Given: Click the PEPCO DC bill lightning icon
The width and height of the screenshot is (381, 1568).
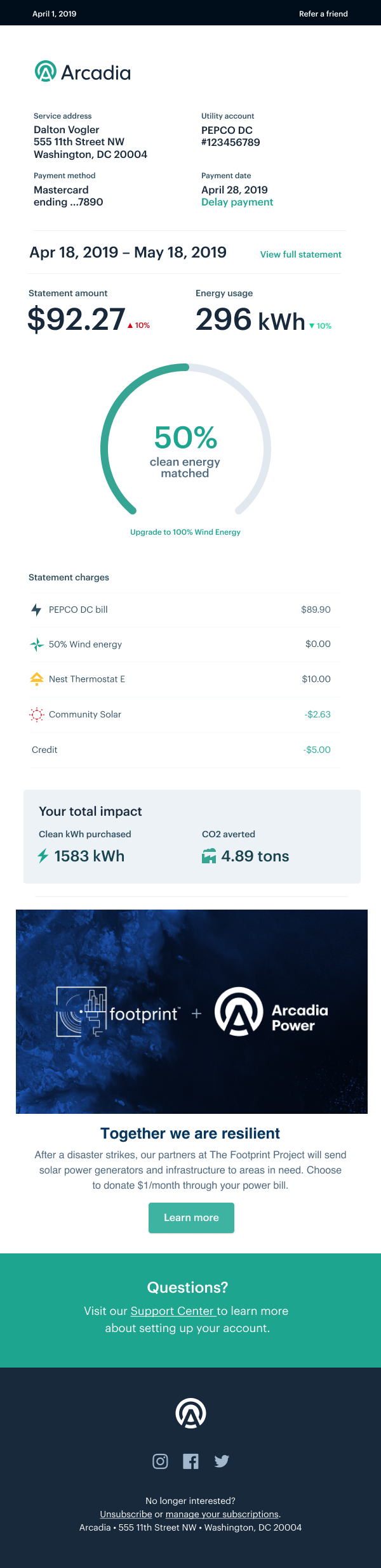Looking at the screenshot, I should [x=36, y=610].
